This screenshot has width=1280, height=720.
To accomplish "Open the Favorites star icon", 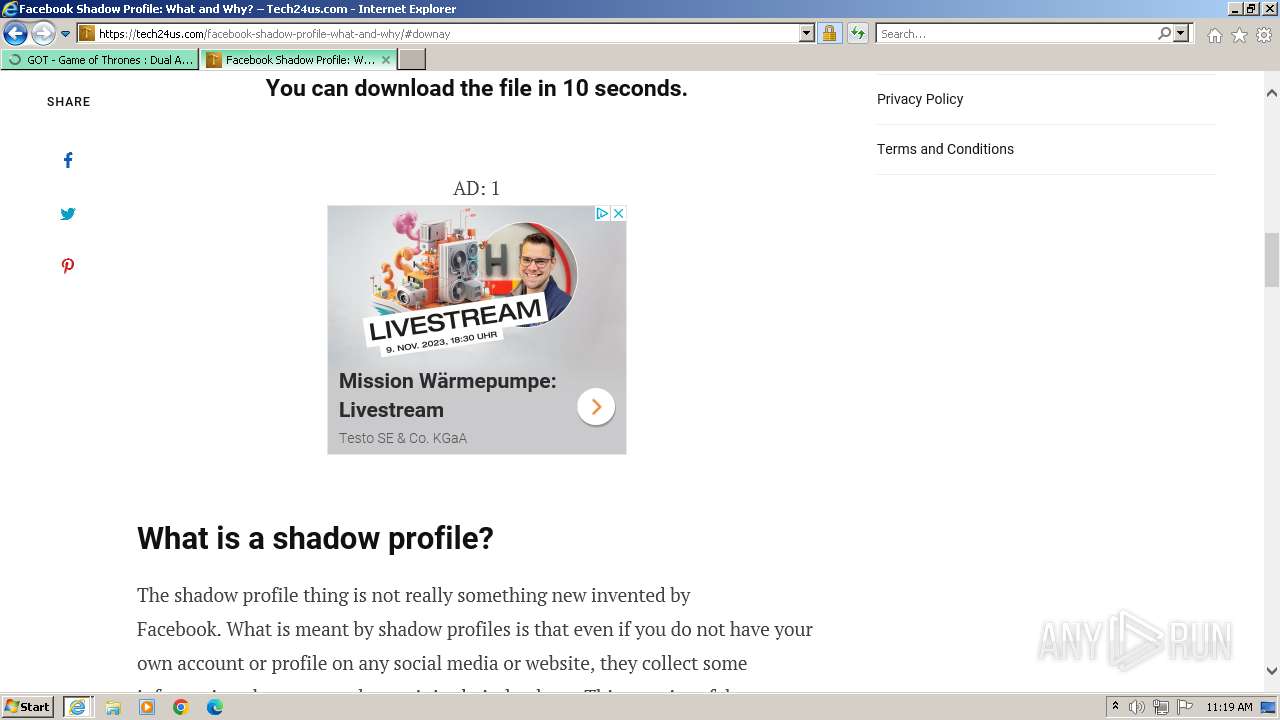I will 1239,35.
